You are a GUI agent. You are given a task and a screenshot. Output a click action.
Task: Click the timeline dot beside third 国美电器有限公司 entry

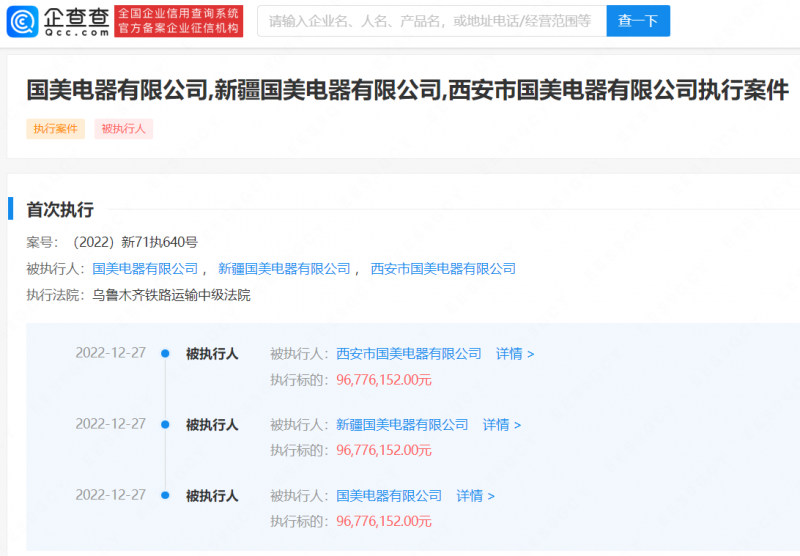point(165,495)
